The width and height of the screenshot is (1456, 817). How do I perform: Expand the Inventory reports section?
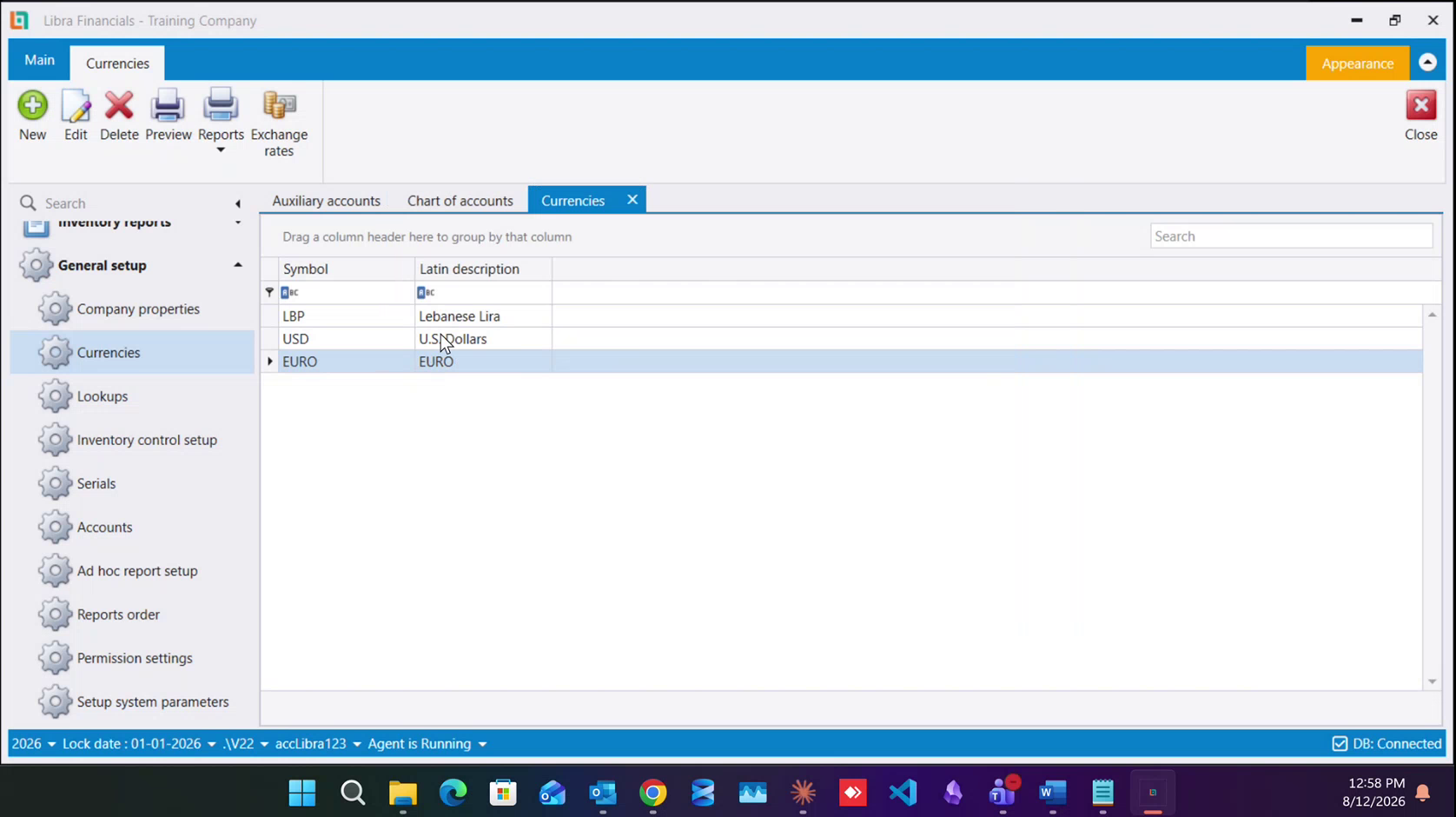[x=238, y=223]
